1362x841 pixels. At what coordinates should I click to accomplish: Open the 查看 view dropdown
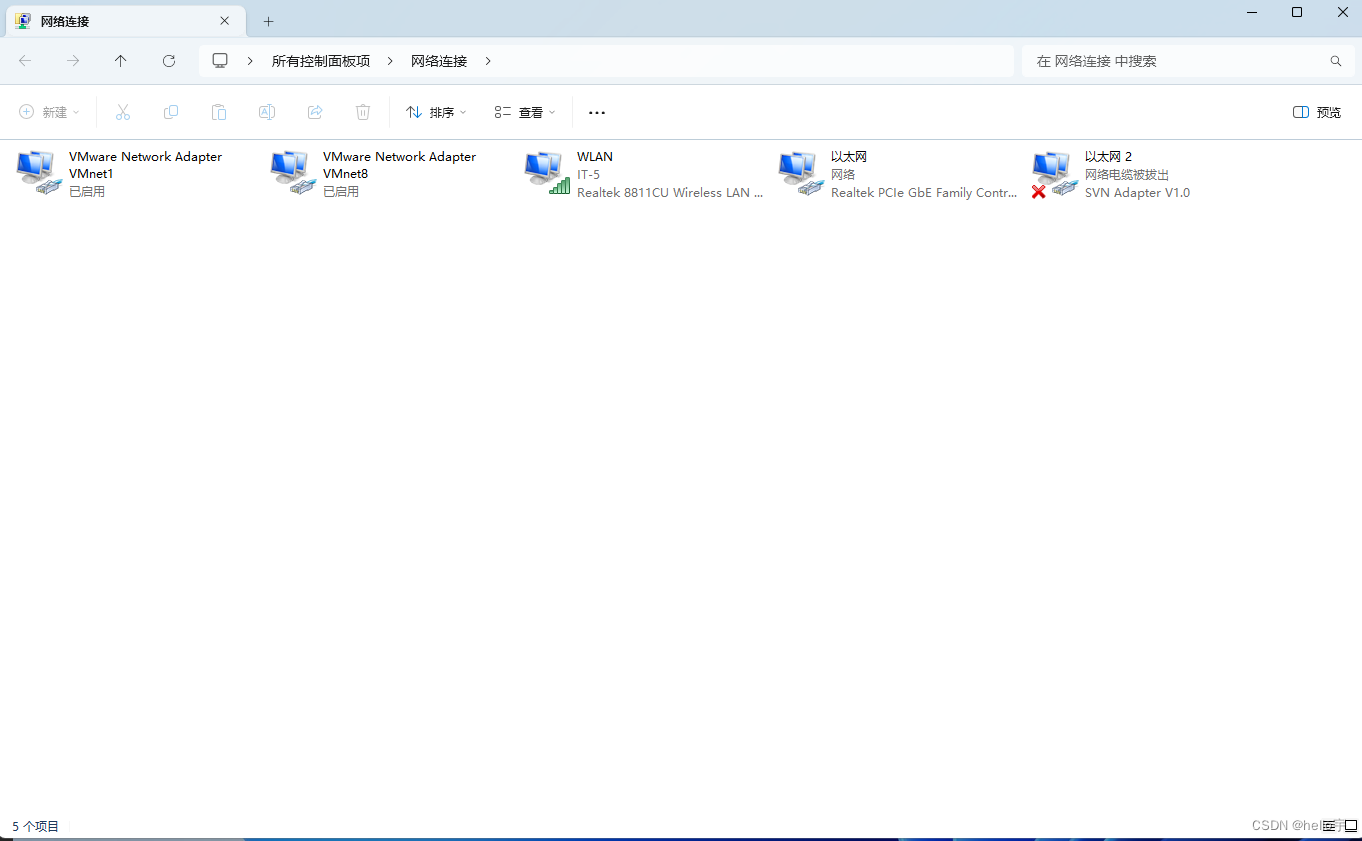click(525, 112)
